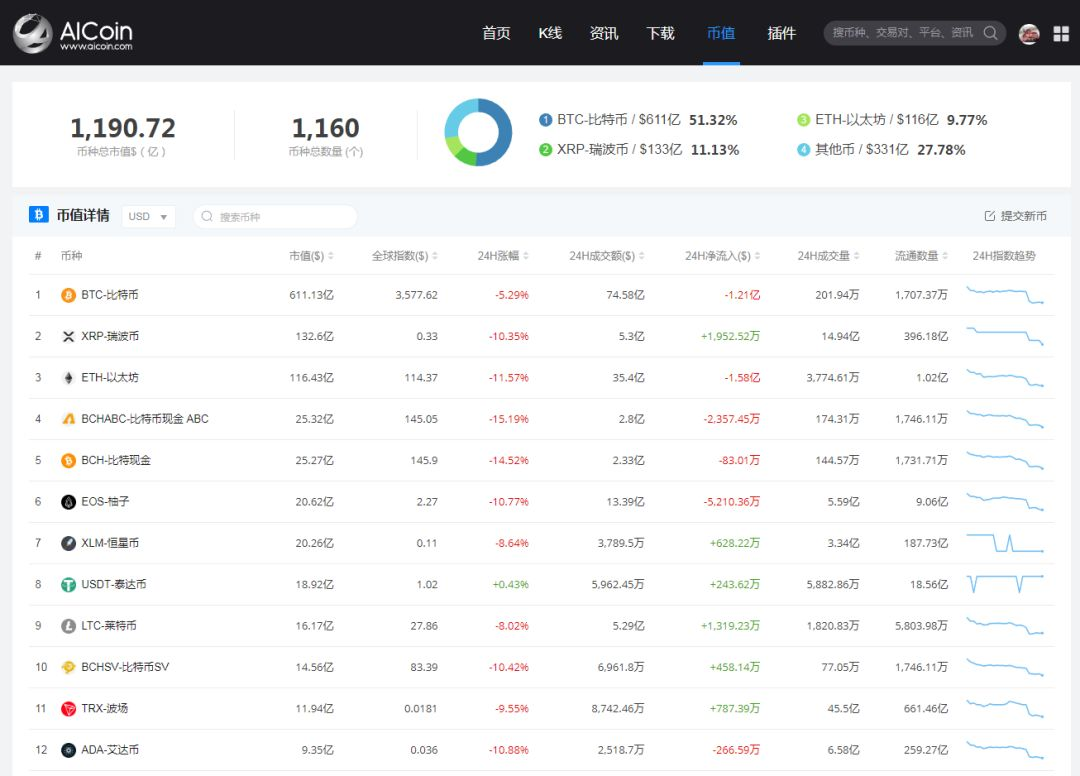This screenshot has width=1080, height=776.
Task: Click the 5,803.98万 LTC circulation cell
Action: tap(922, 625)
